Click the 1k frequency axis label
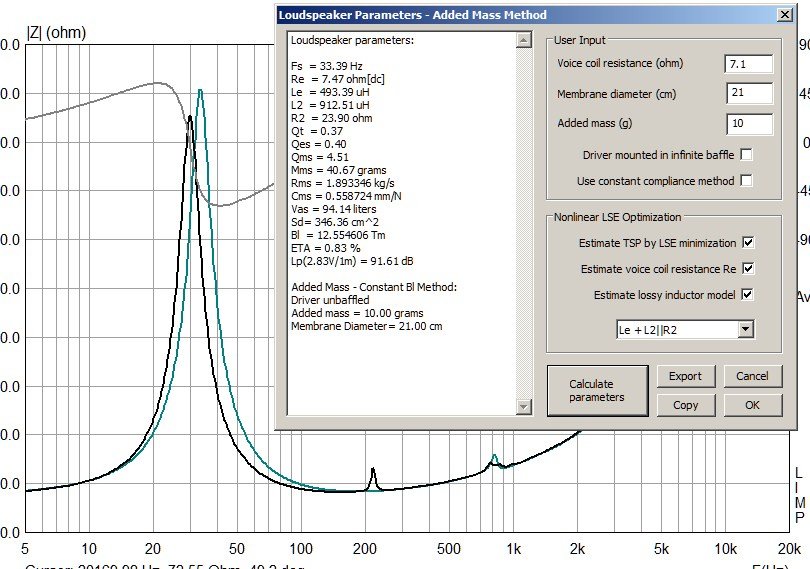Image resolution: width=810 pixels, height=569 pixels. click(x=513, y=549)
